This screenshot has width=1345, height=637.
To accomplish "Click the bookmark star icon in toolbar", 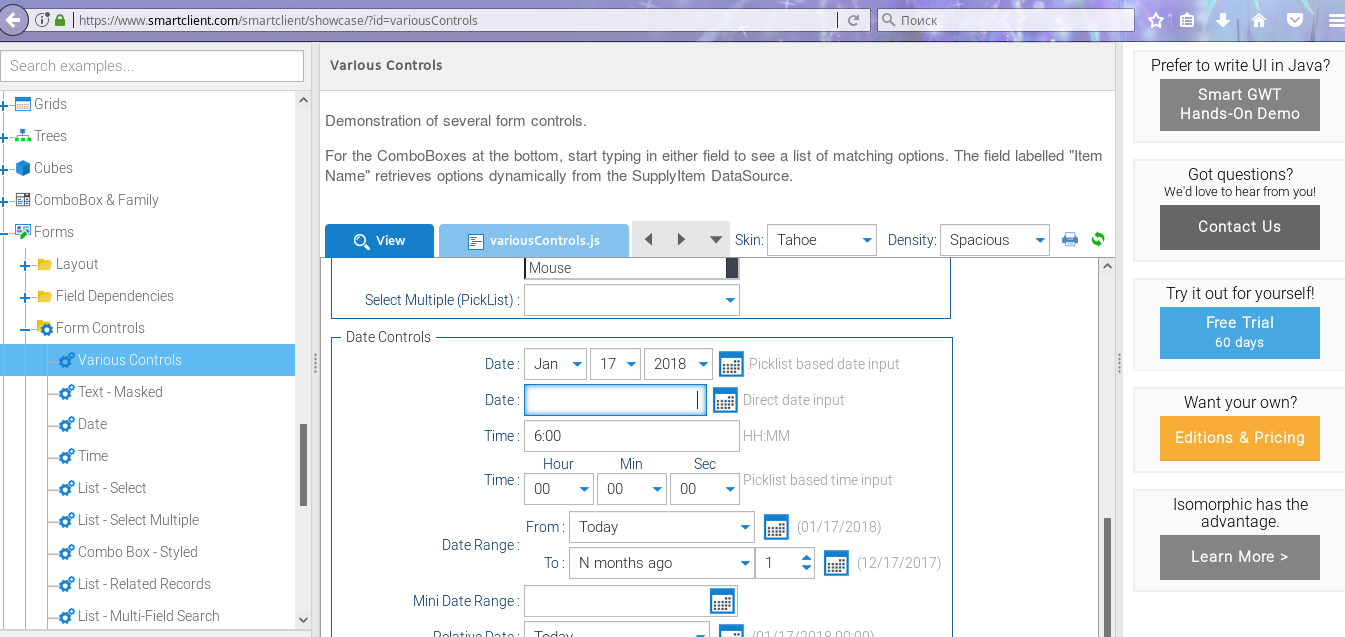I will [1156, 20].
